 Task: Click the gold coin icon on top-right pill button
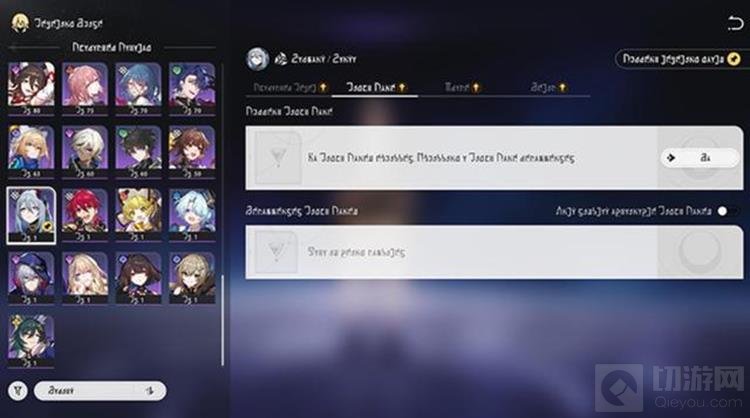pyautogui.click(x=734, y=59)
